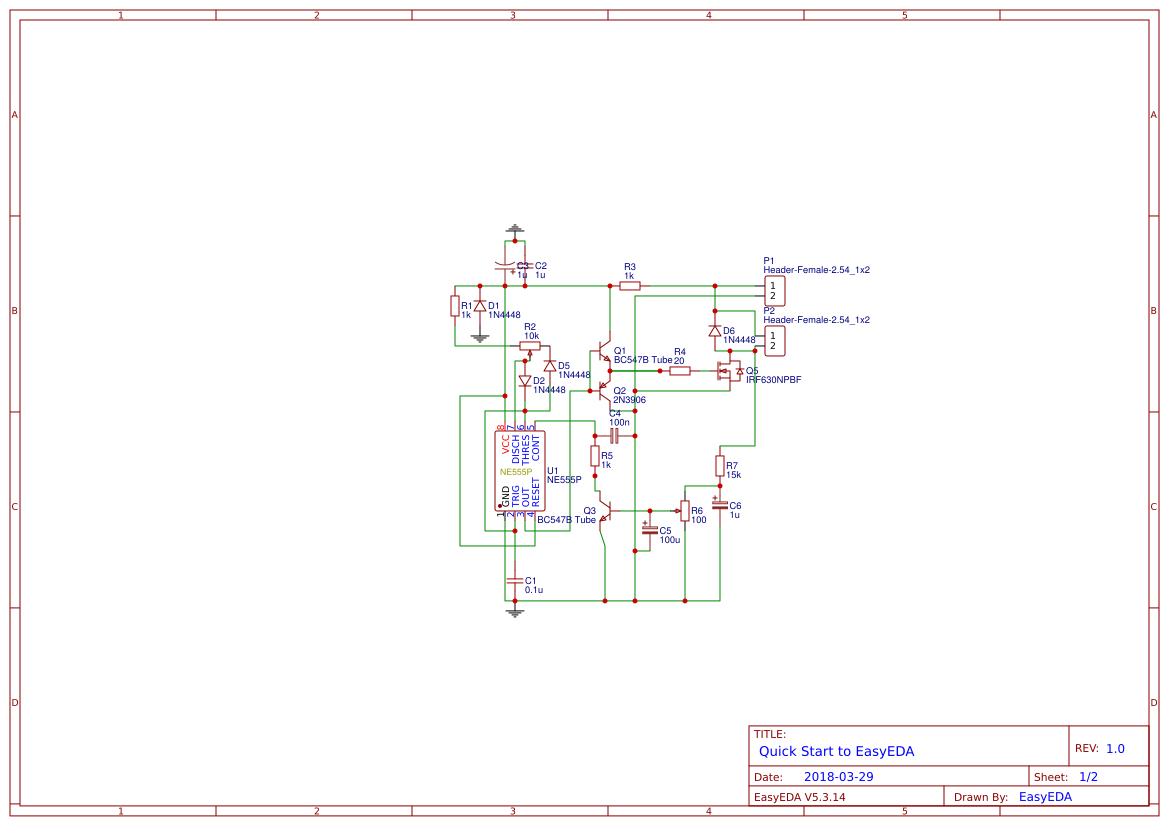Image resolution: width=1169 pixels, height=827 pixels.
Task: Select the NE555P timer symbol U1
Action: click(x=521, y=470)
